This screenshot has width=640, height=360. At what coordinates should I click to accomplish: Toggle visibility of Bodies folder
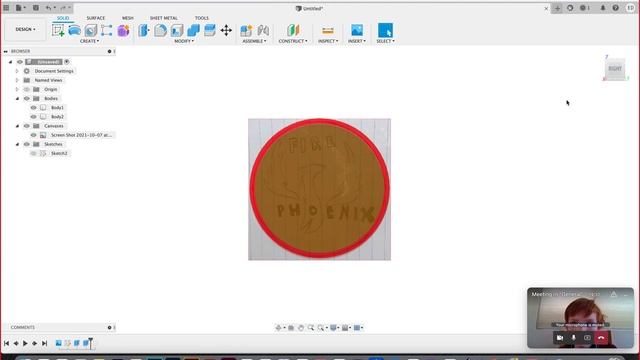(x=27, y=98)
